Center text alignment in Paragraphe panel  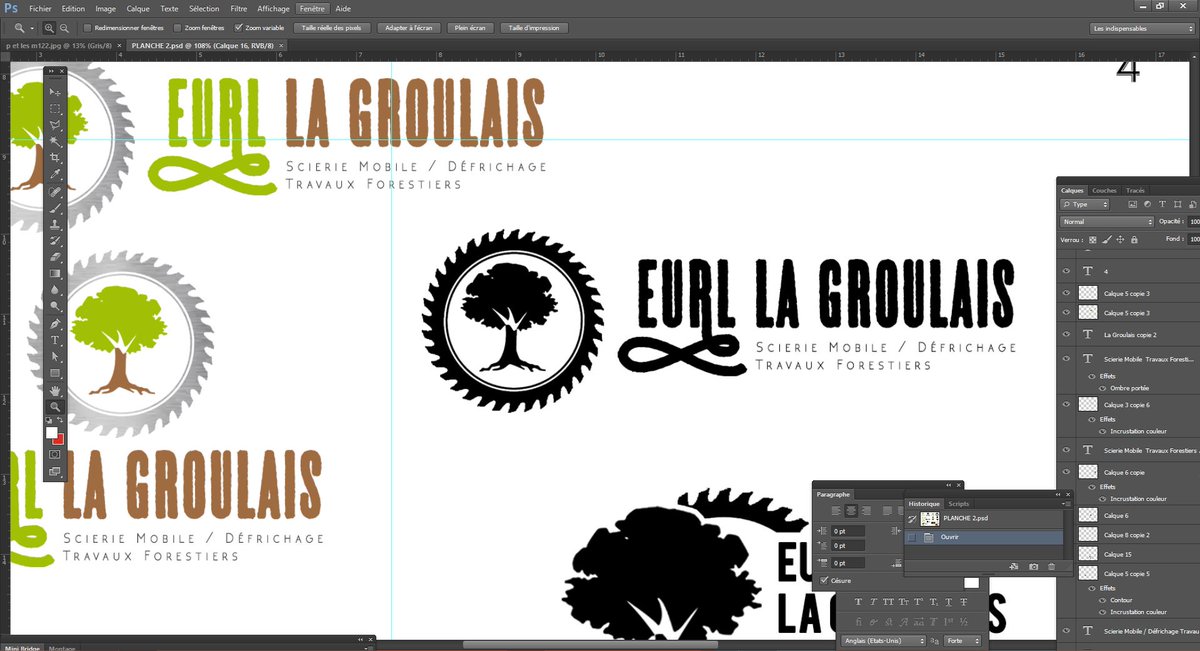[x=851, y=511]
